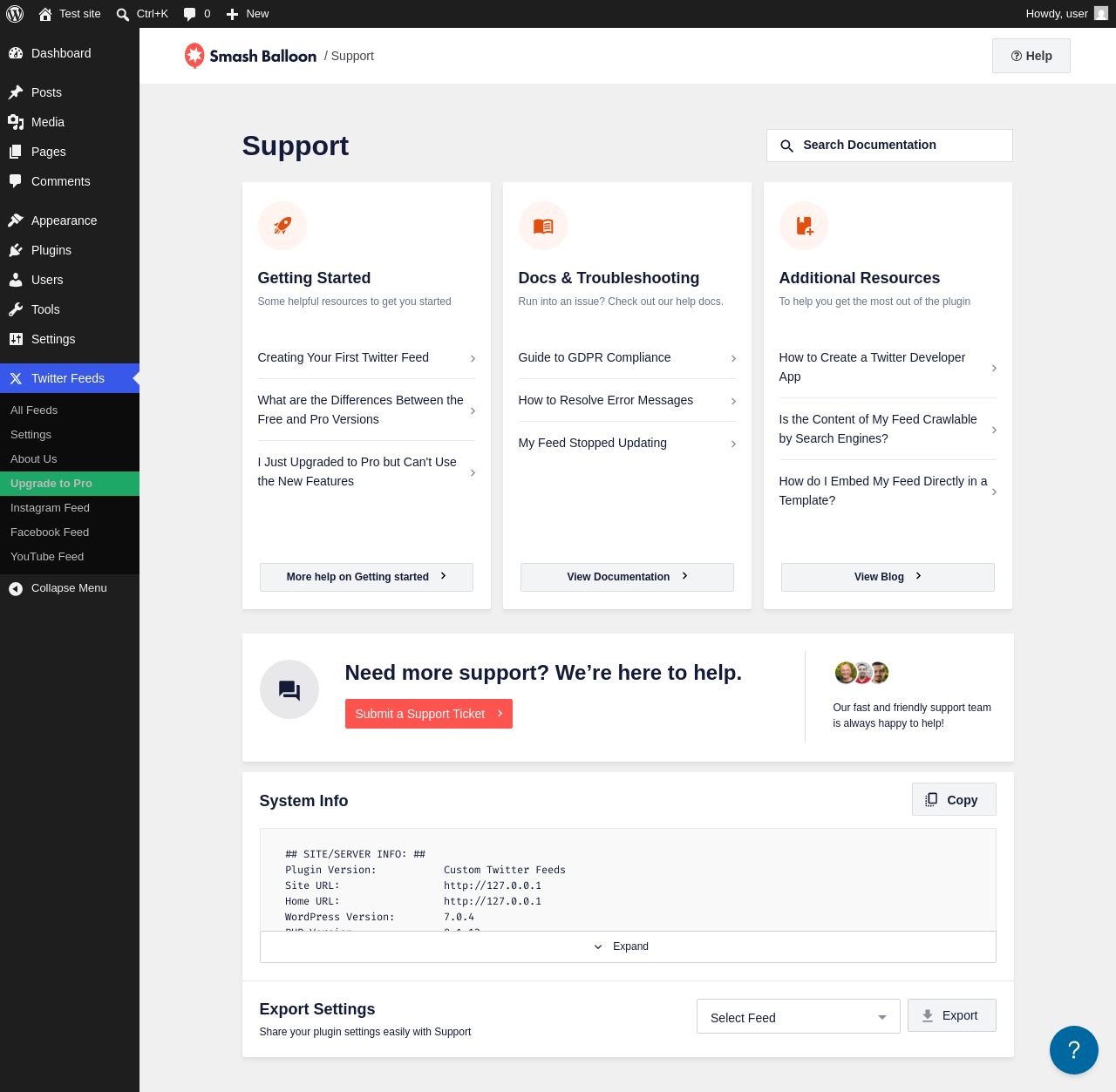Click the System Info text box
This screenshot has height=1092, width=1116.
[x=628, y=880]
